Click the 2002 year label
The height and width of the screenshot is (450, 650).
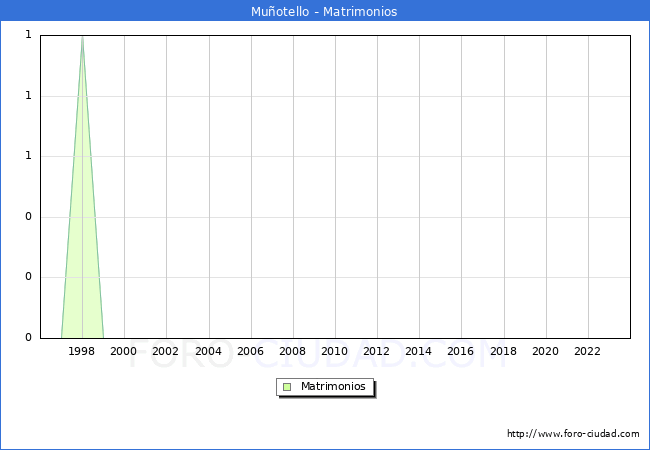[166, 352]
